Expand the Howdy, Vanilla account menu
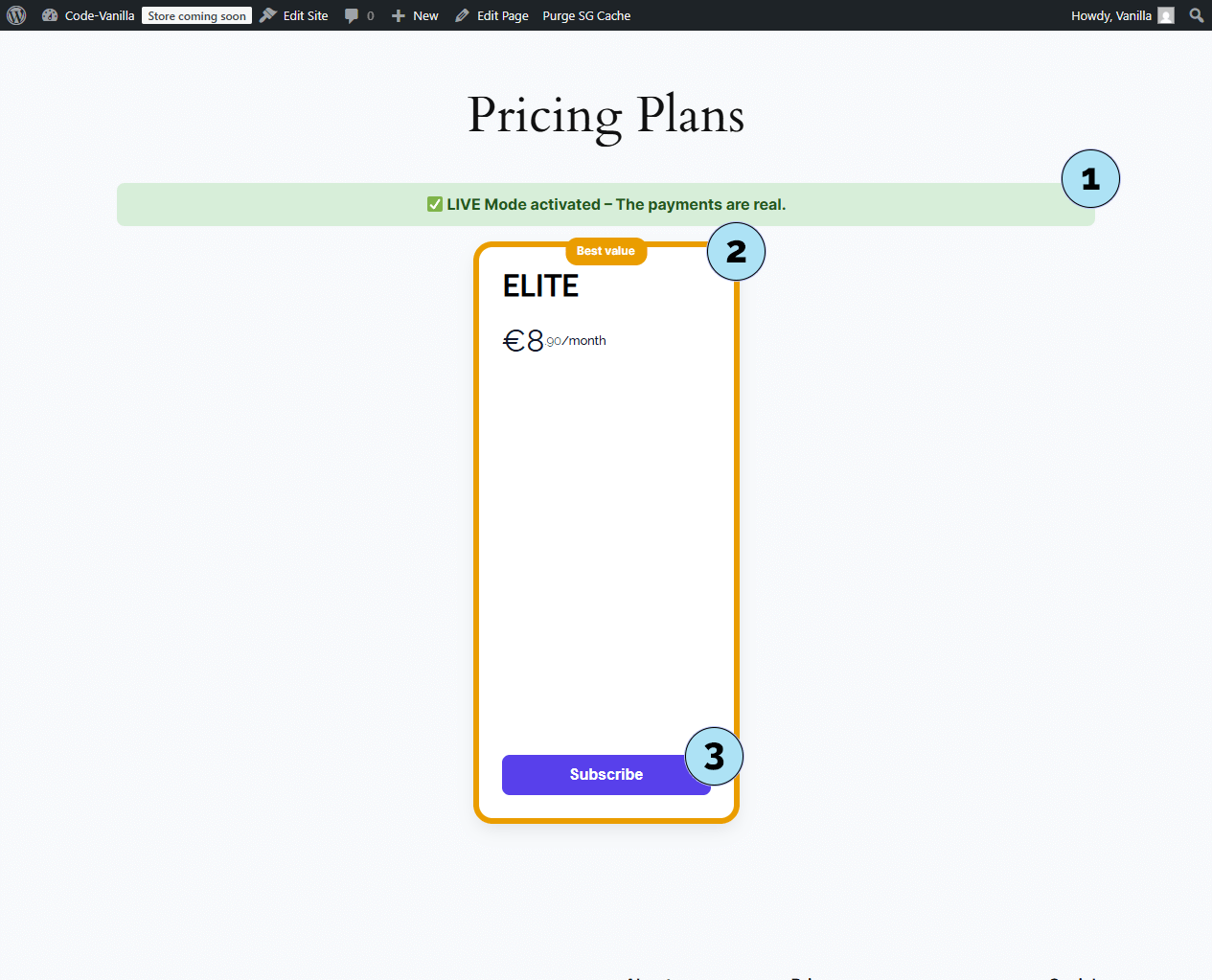Image resolution: width=1212 pixels, height=980 pixels. (1110, 15)
